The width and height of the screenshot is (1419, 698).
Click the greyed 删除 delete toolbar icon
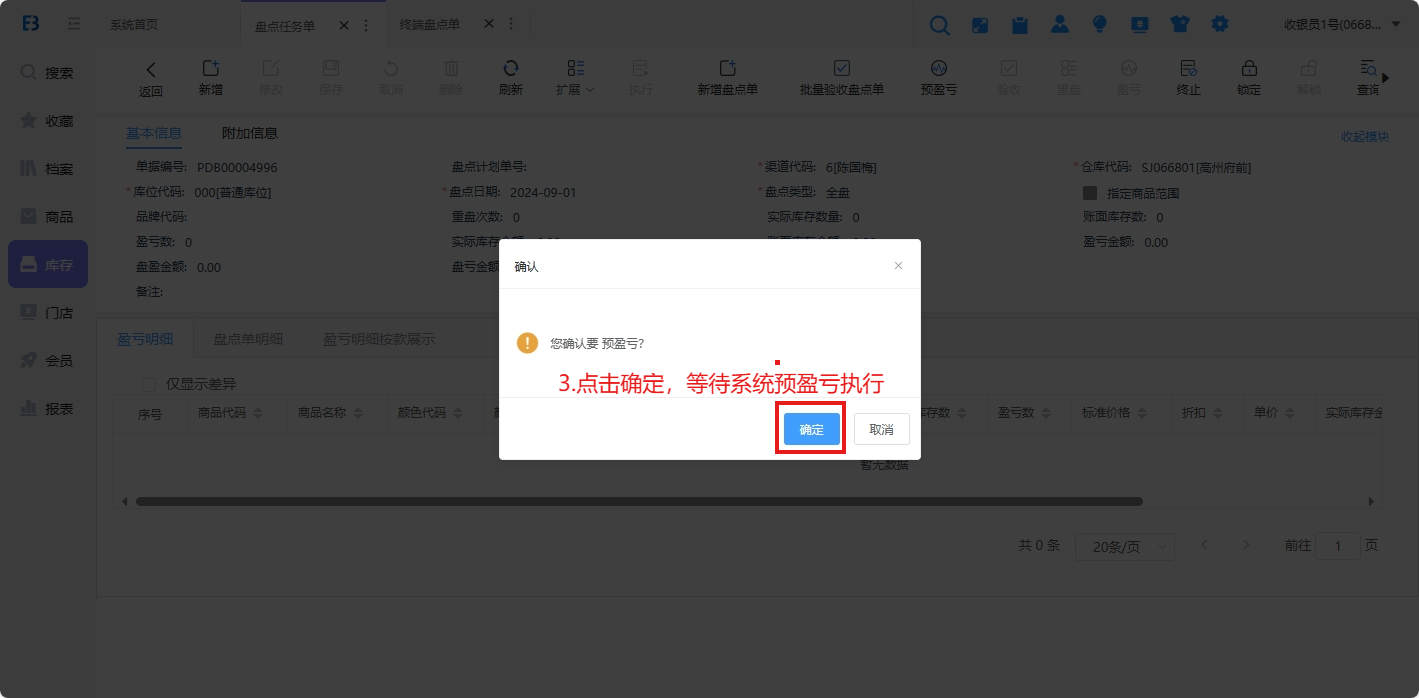(451, 68)
